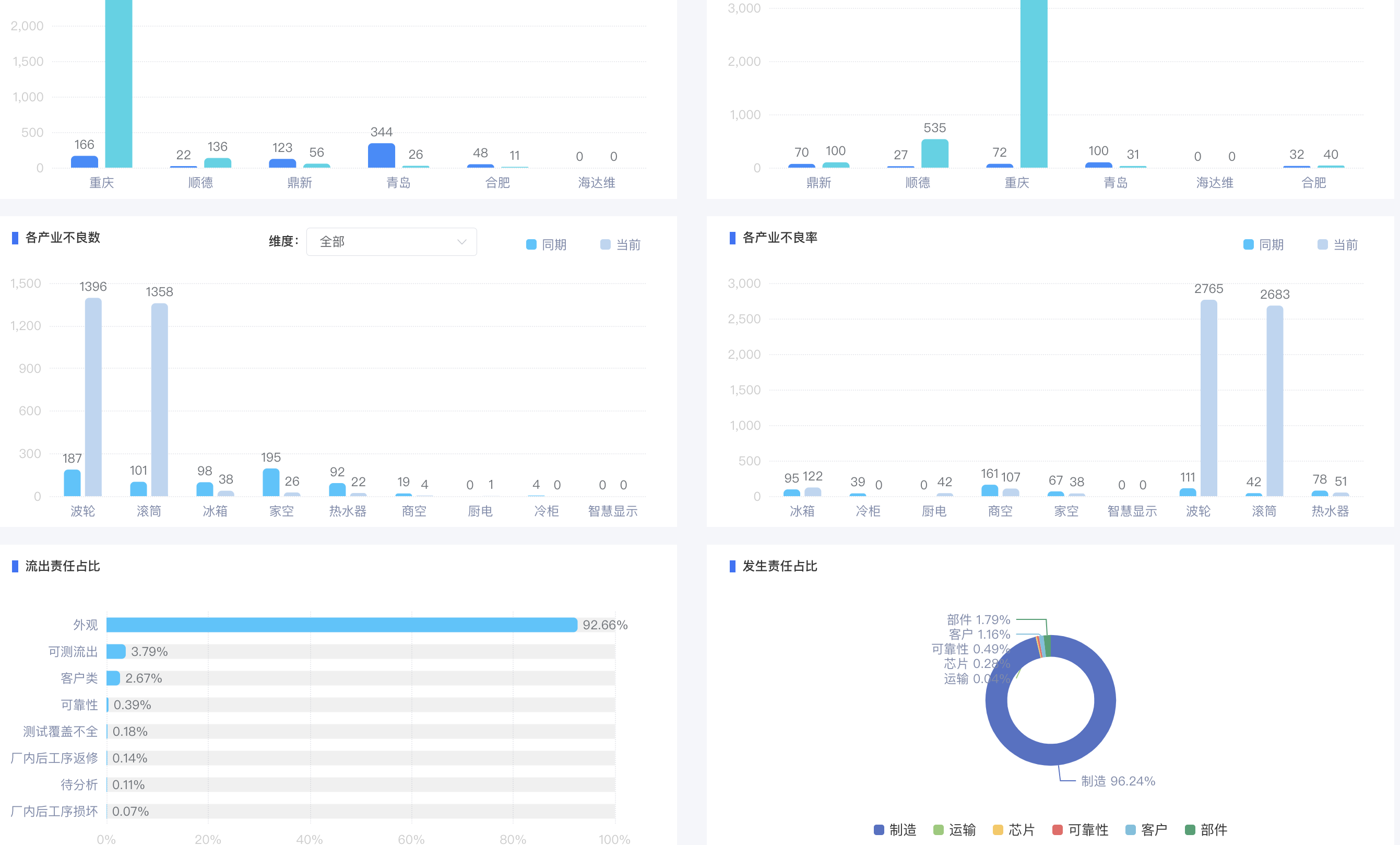Image resolution: width=1400 pixels, height=845 pixels.
Task: Click the 166 重庆 blue bar
Action: click(84, 161)
